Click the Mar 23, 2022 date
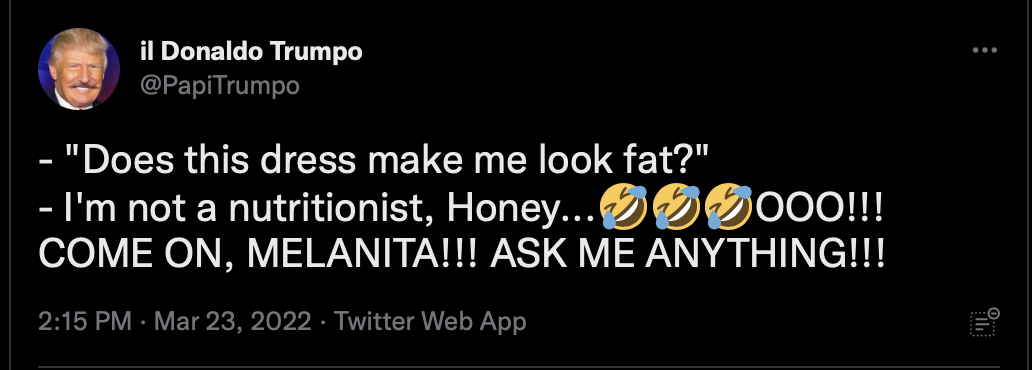The height and width of the screenshot is (370, 1032). pyautogui.click(x=232, y=322)
